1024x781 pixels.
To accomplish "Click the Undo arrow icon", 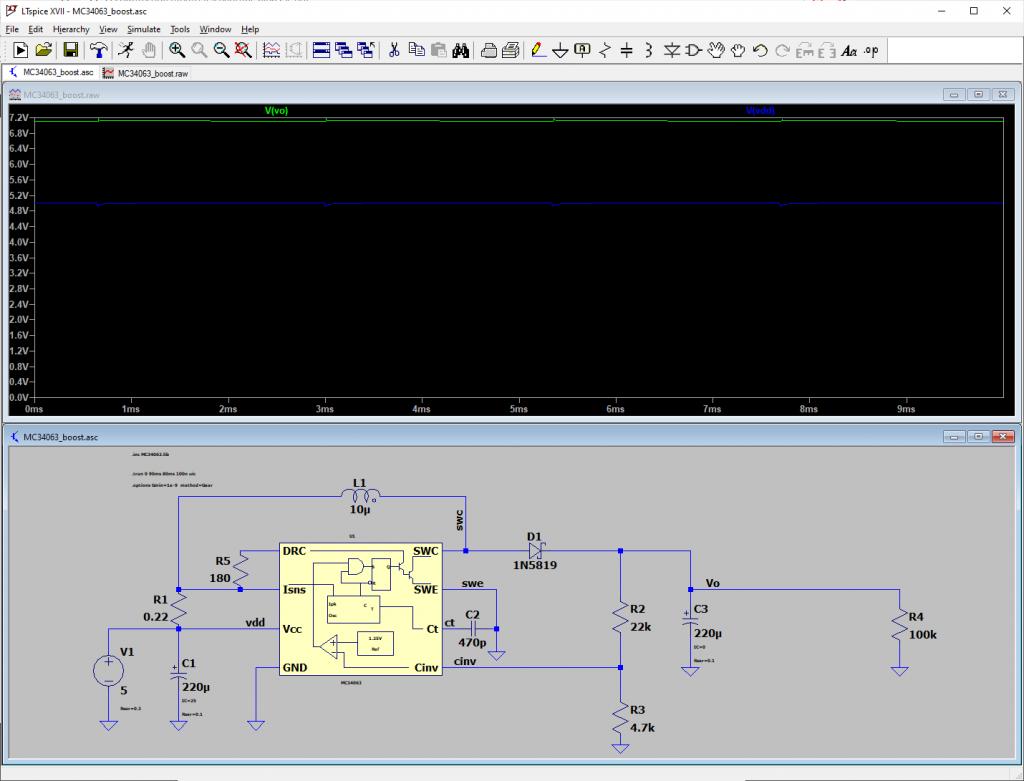I will coord(760,50).
